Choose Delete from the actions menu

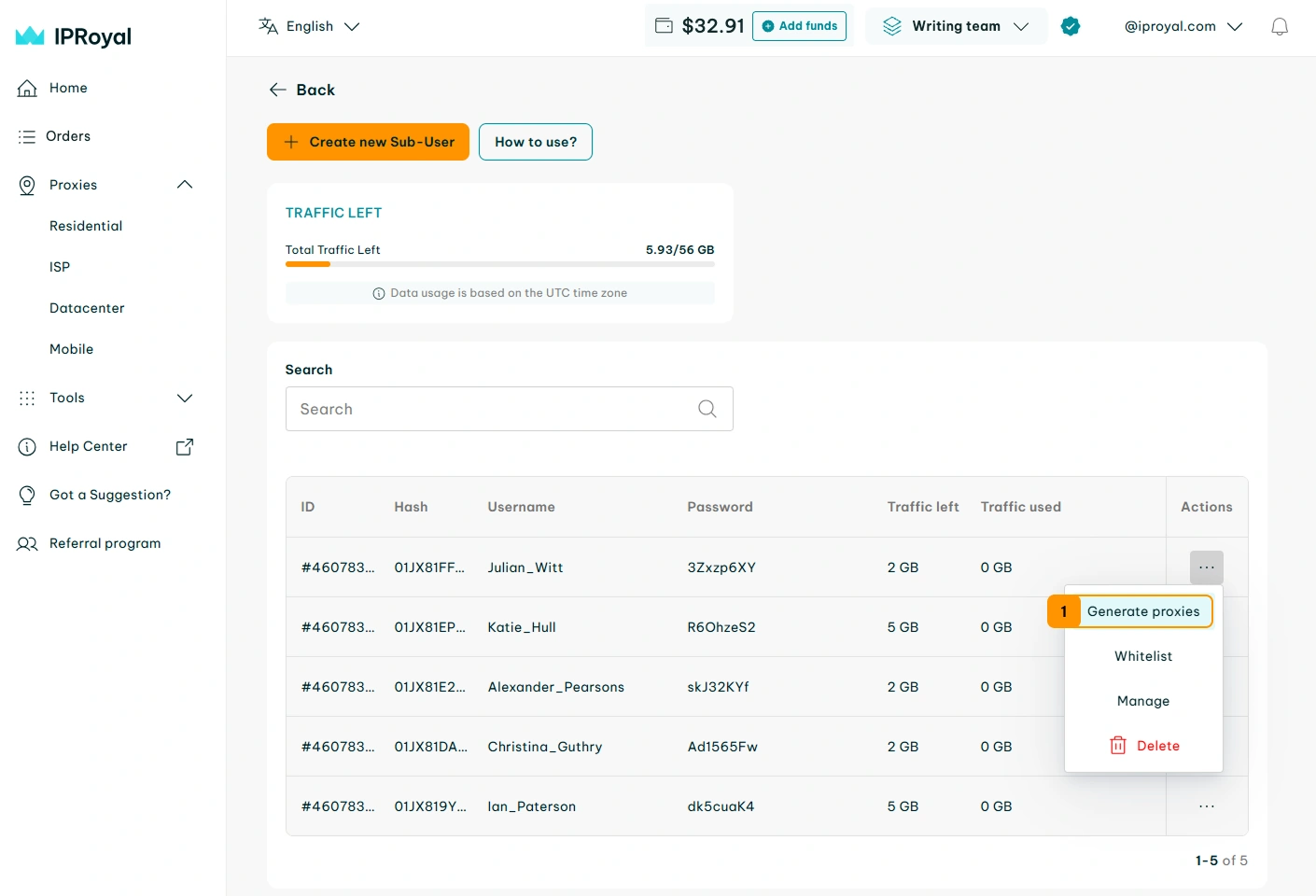(1143, 746)
